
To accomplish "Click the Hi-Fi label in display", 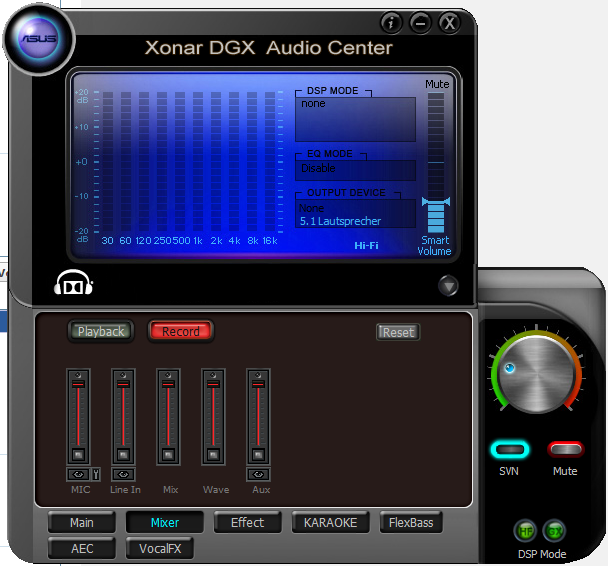I will click(366, 245).
